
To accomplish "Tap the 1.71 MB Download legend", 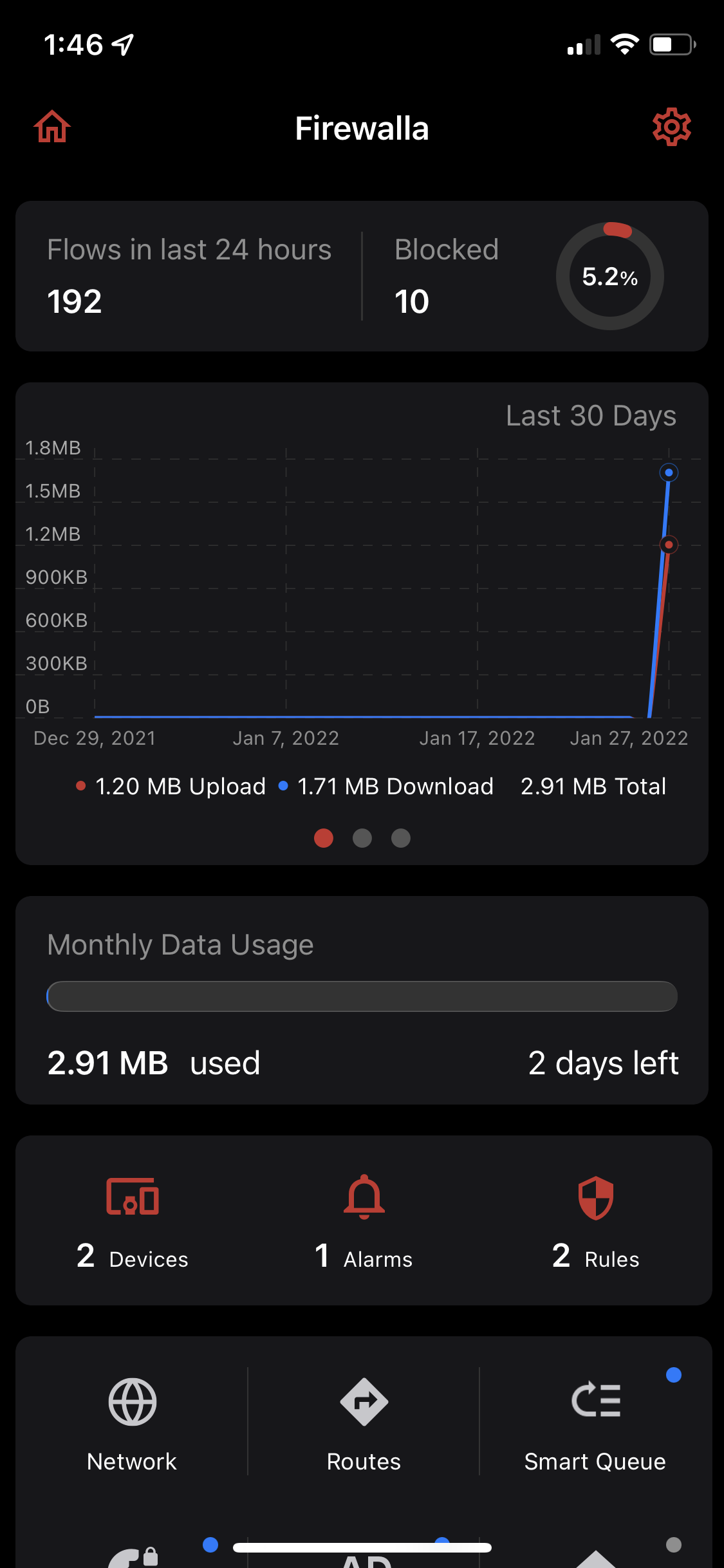I will click(386, 787).
